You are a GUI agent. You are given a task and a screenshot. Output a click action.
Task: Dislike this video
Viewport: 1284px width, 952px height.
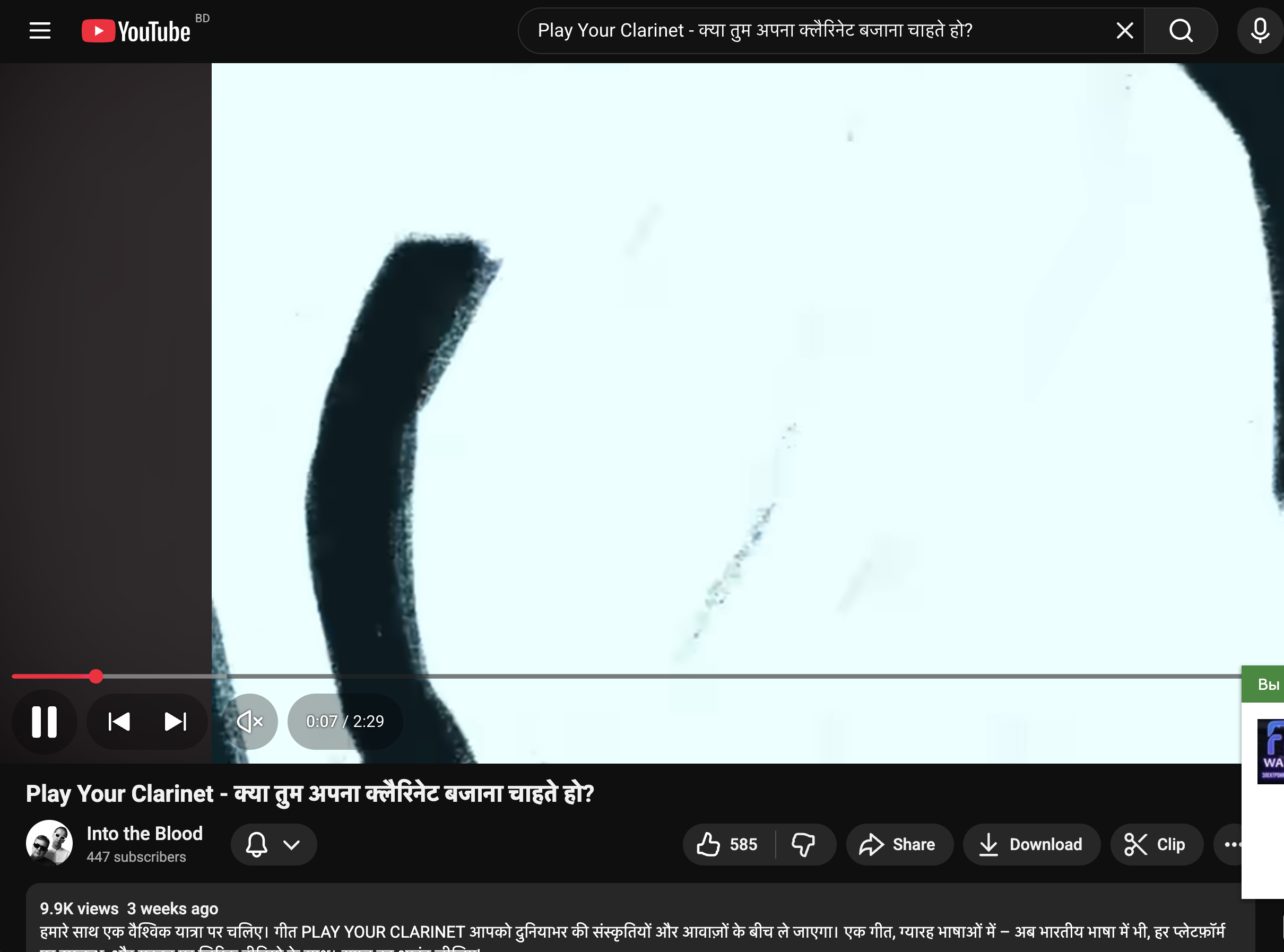coord(803,844)
